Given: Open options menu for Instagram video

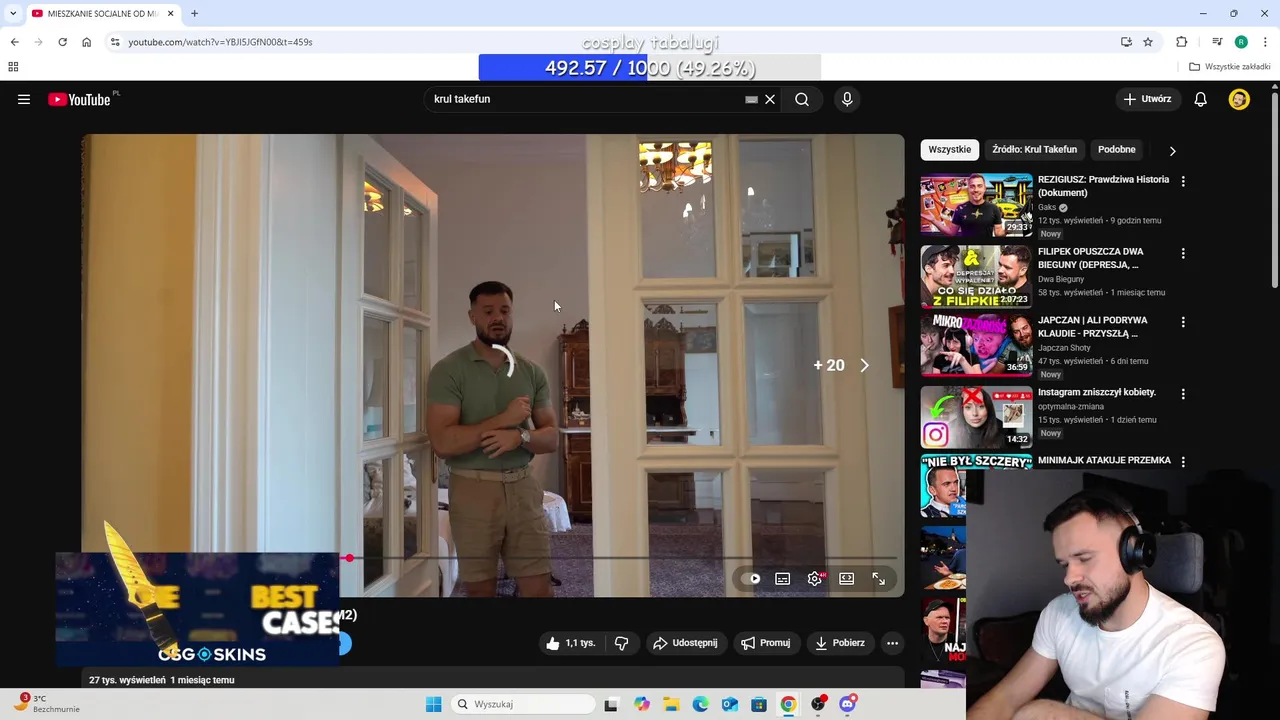Looking at the screenshot, I should pyautogui.click(x=1183, y=394).
